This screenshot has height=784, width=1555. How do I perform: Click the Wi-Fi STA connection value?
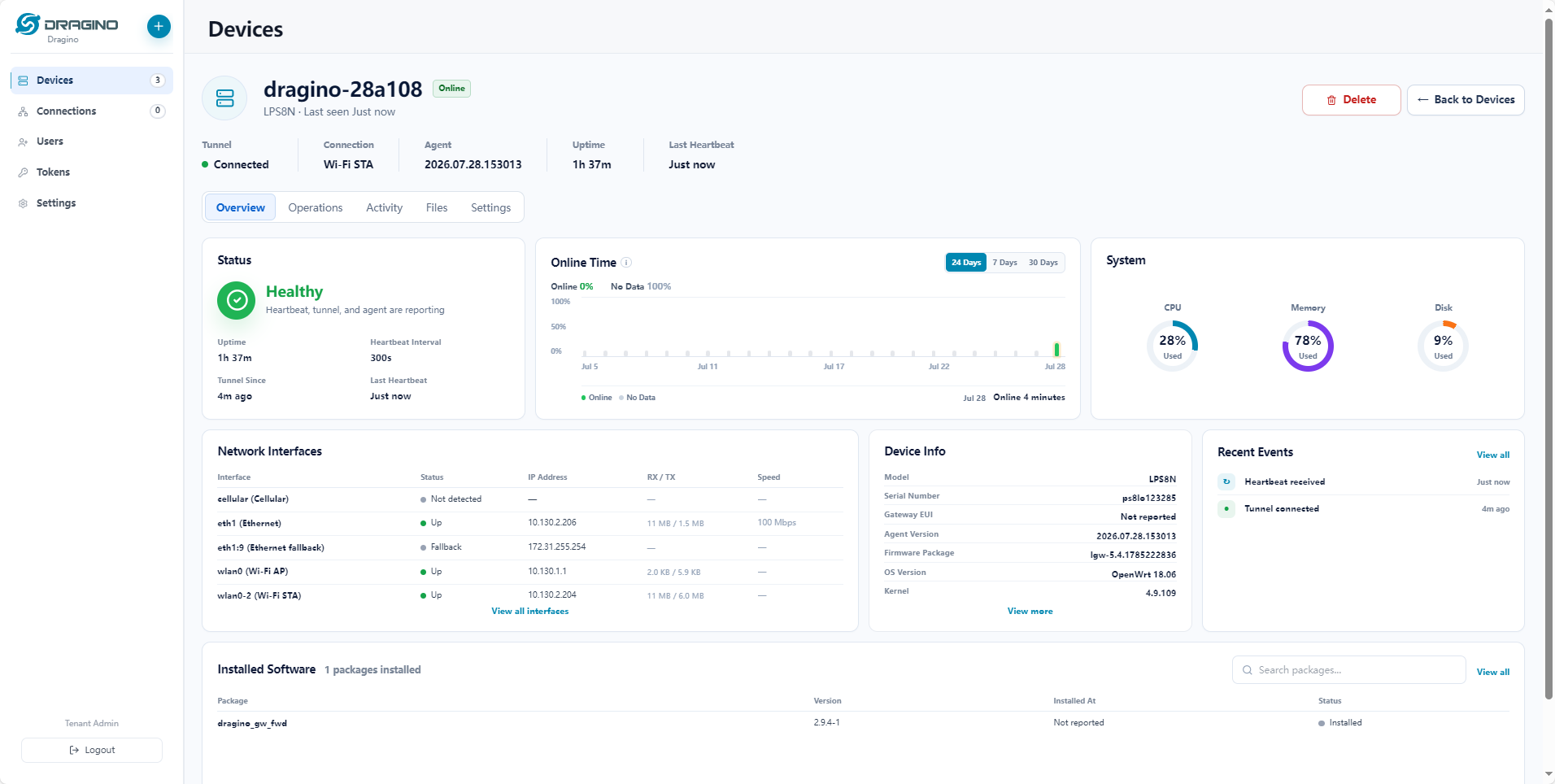348,165
